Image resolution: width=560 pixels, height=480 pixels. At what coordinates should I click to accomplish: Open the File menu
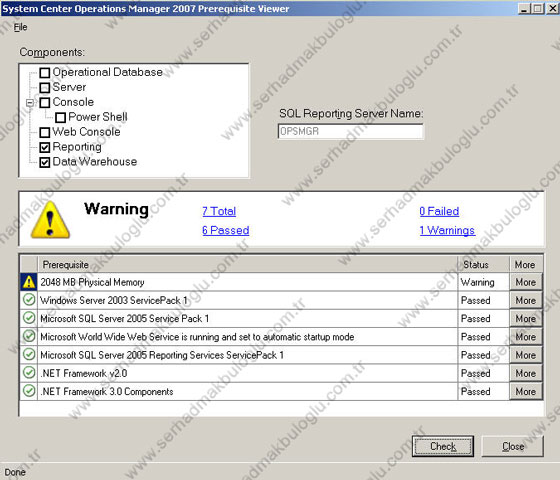click(20, 27)
